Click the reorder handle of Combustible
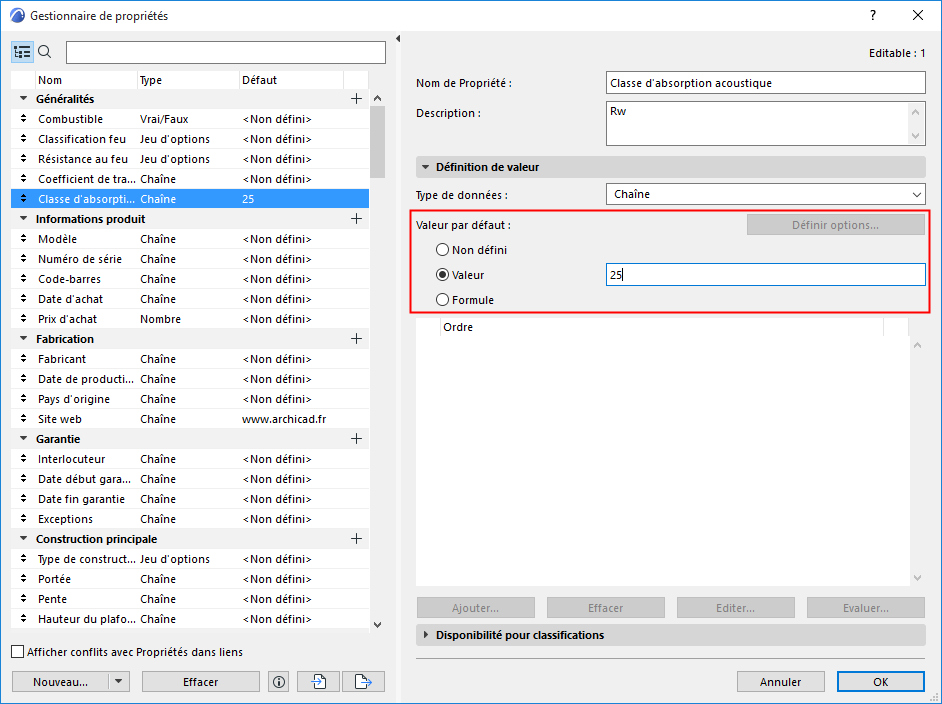This screenshot has height=704, width=942. pos(23,119)
